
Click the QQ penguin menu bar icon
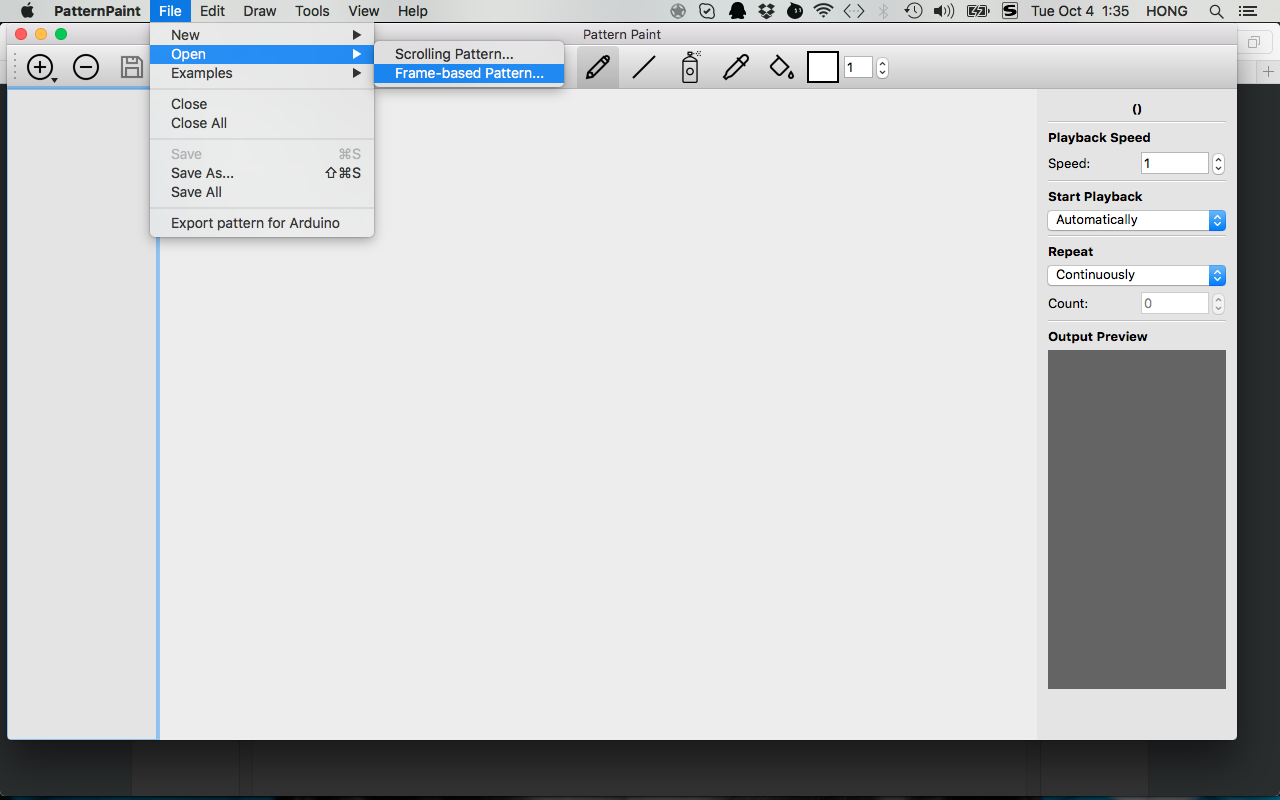[x=737, y=11]
